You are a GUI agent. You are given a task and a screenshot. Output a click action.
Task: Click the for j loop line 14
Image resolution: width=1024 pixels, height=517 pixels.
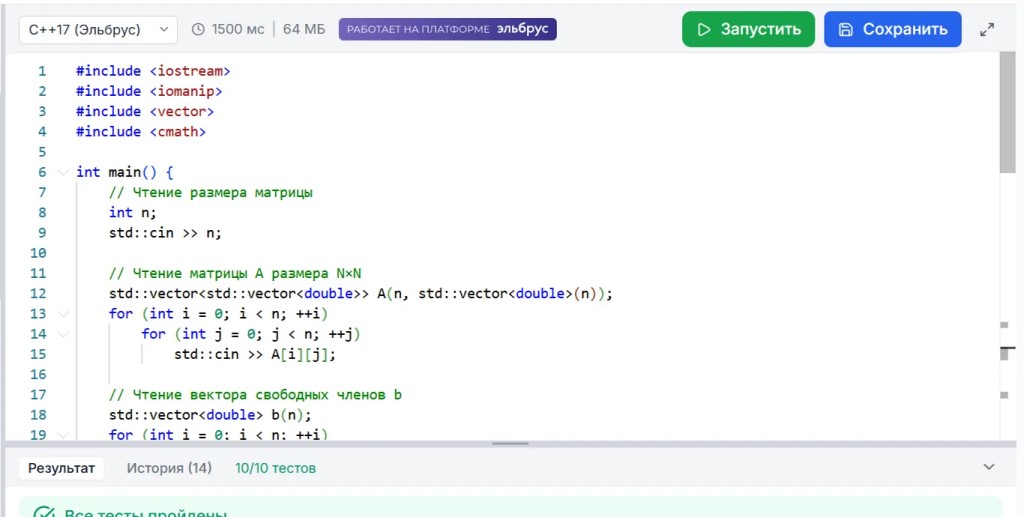pos(251,334)
